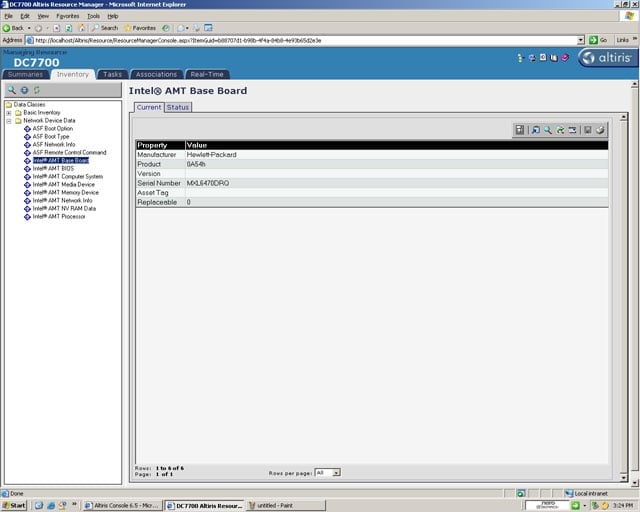Open the Tools menu
The width and height of the screenshot is (640, 512).
(x=93, y=16)
